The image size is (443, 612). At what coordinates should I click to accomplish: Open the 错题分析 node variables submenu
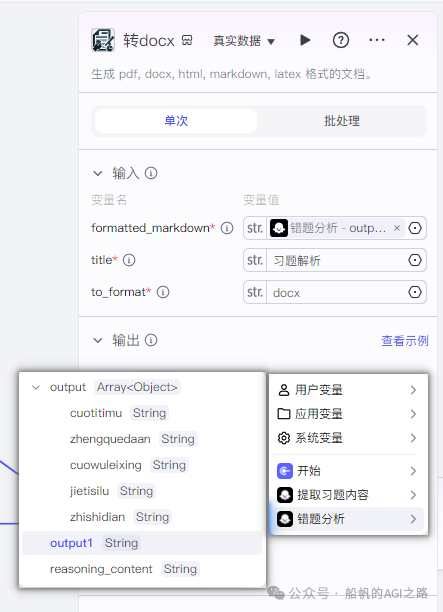[348, 519]
